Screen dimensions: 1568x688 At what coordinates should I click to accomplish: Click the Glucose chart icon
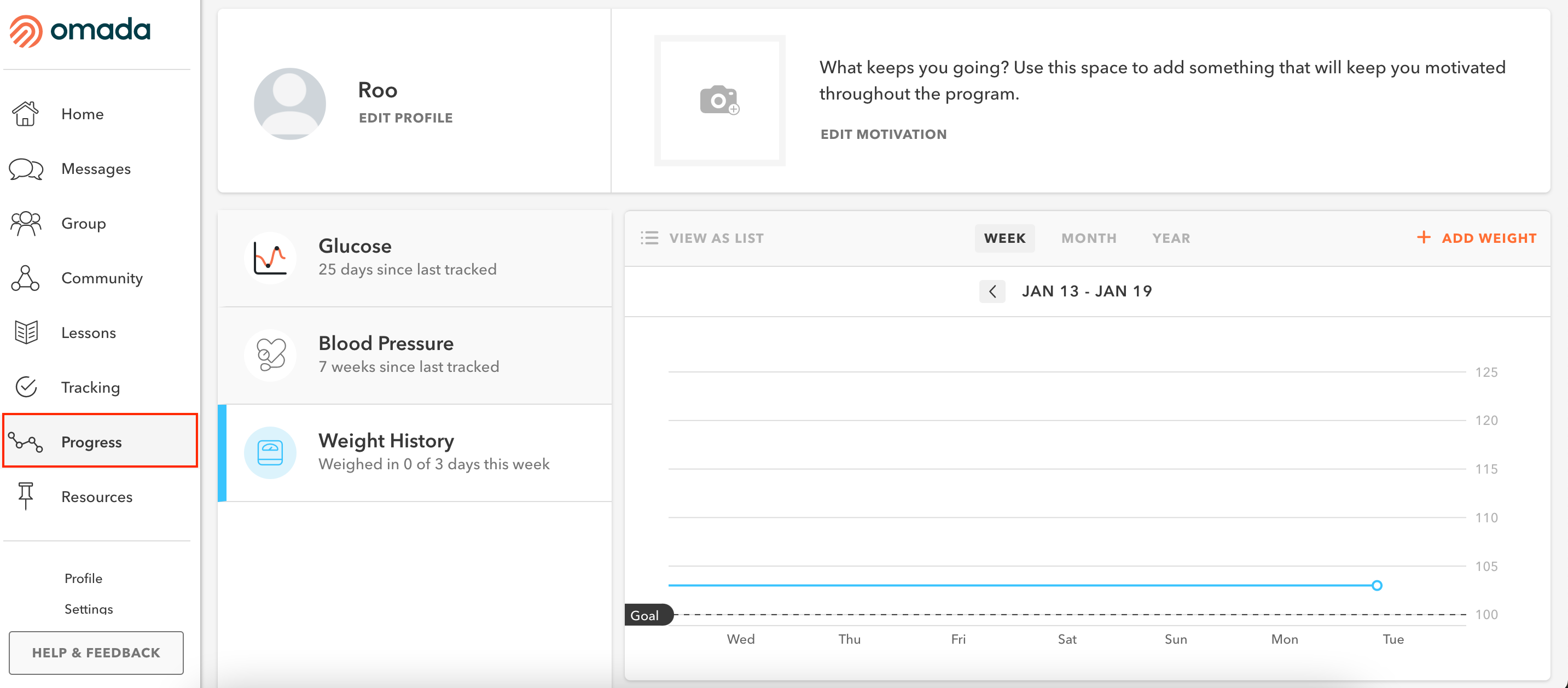(x=270, y=258)
